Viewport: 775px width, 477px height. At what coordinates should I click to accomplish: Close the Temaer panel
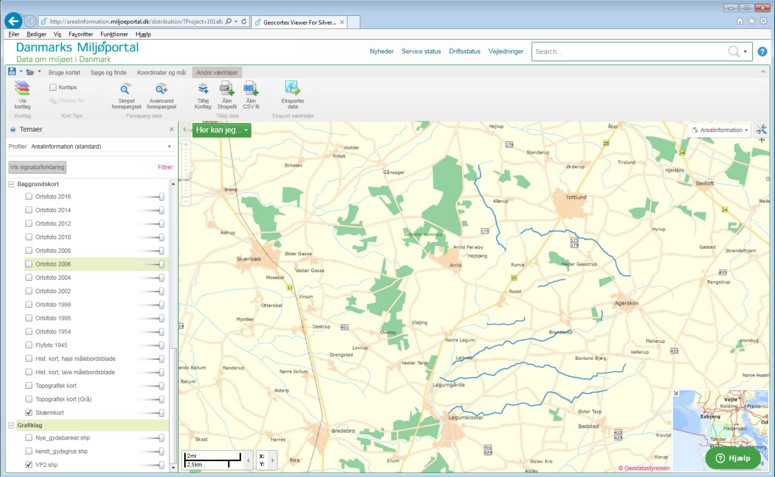(x=172, y=129)
